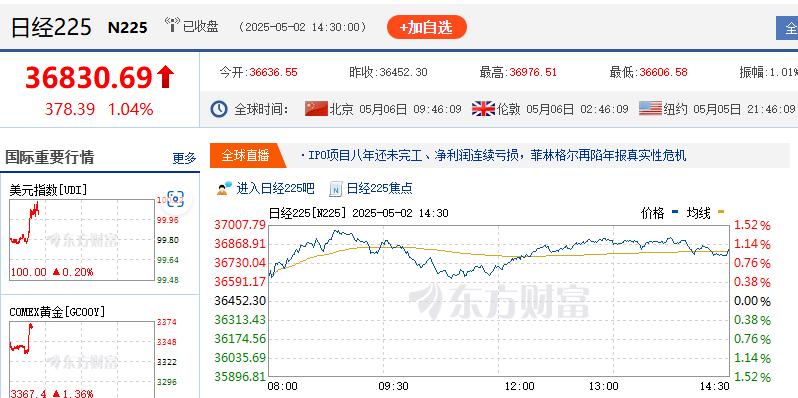
Task: Click the US flag icon next to 纽约
Action: pos(650,108)
